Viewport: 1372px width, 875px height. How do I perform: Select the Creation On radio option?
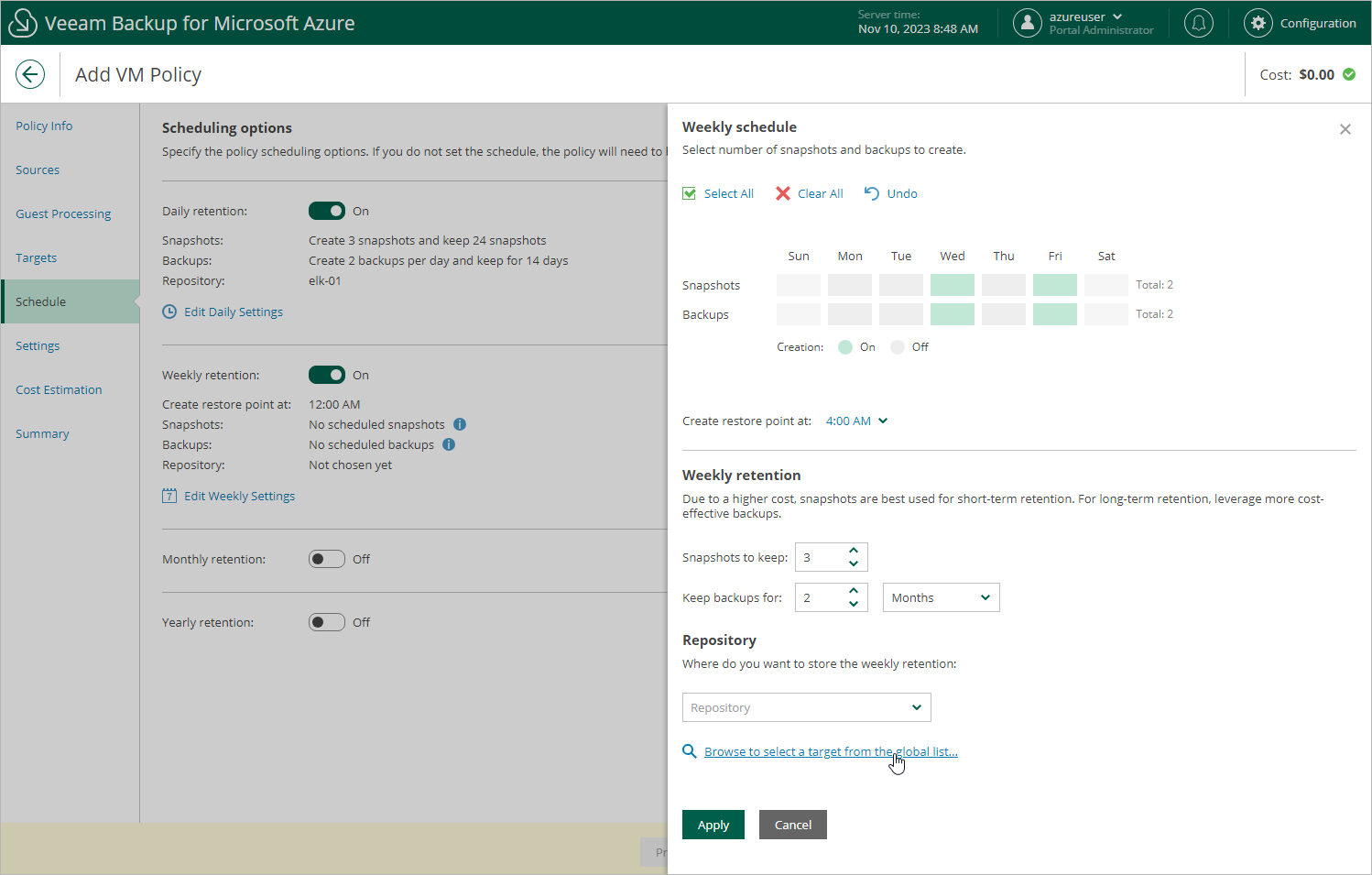(x=845, y=347)
